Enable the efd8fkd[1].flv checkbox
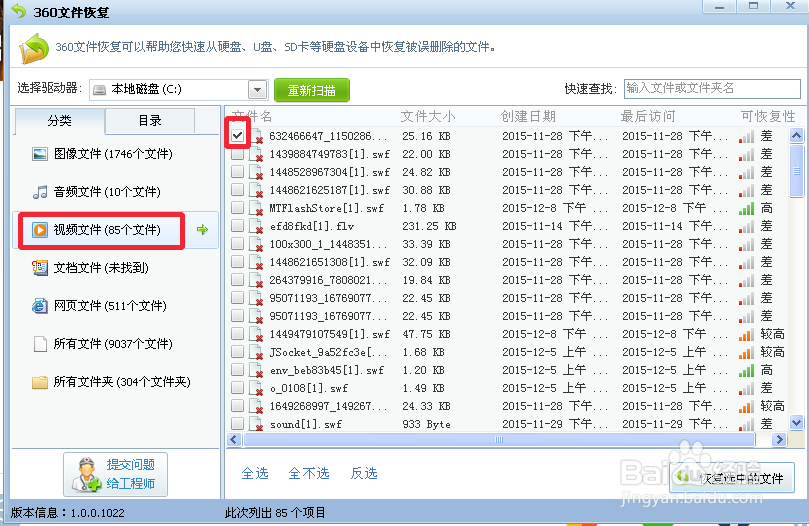This screenshot has height=526, width=809. click(237, 226)
